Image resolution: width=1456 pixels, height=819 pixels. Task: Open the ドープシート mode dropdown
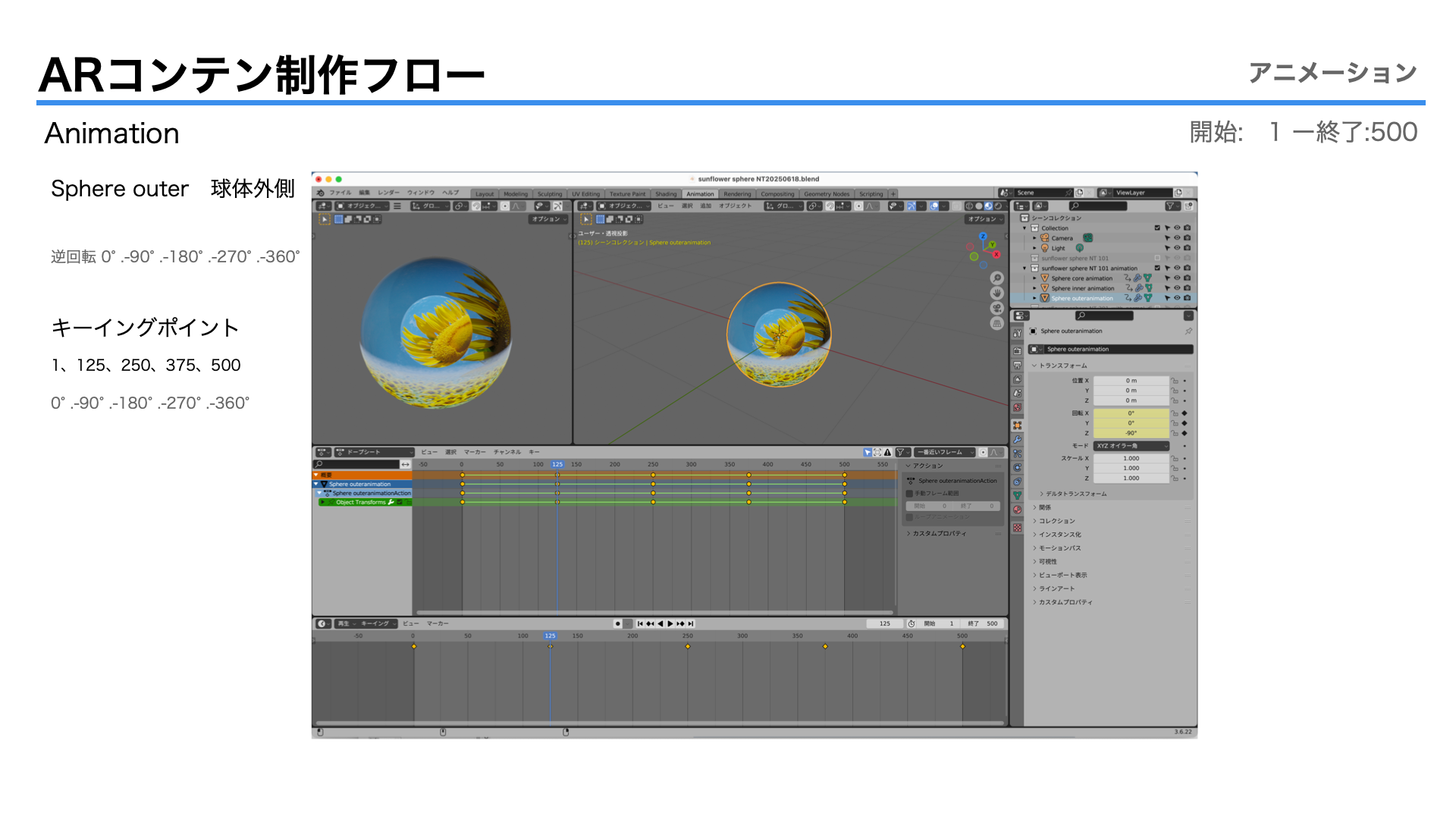pos(375,452)
